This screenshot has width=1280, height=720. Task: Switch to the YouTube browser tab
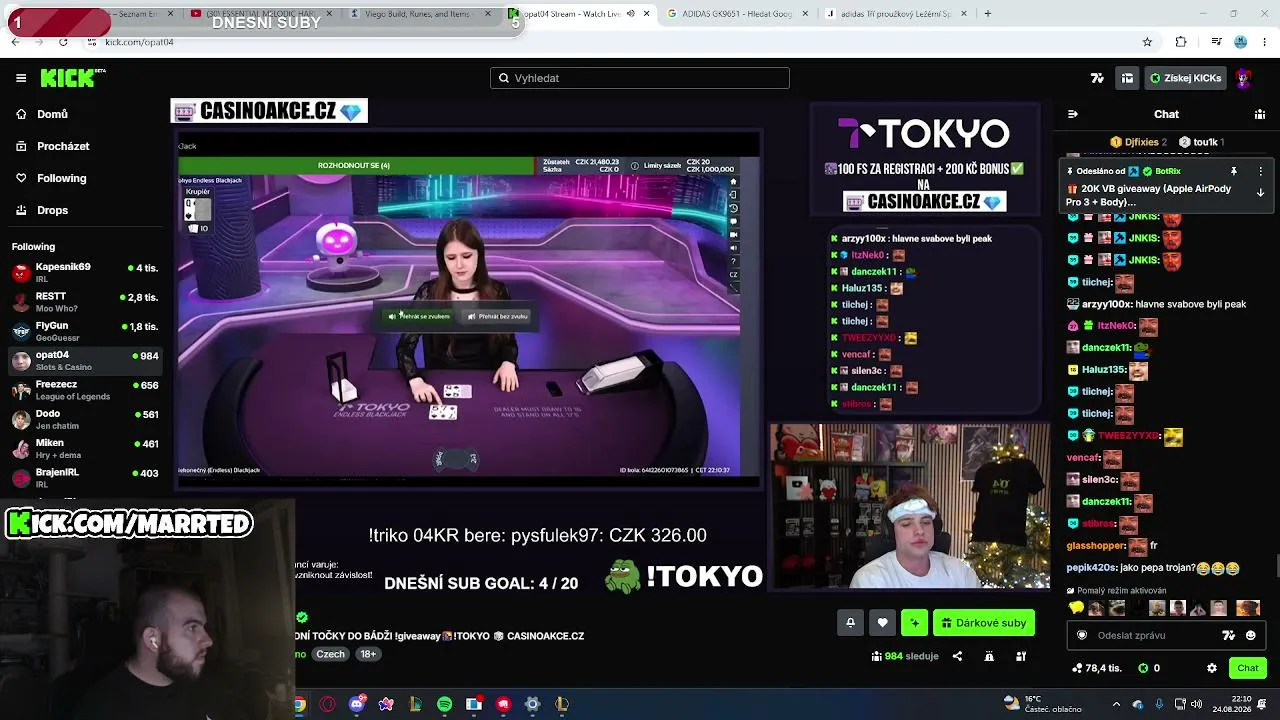pyautogui.click(x=260, y=14)
